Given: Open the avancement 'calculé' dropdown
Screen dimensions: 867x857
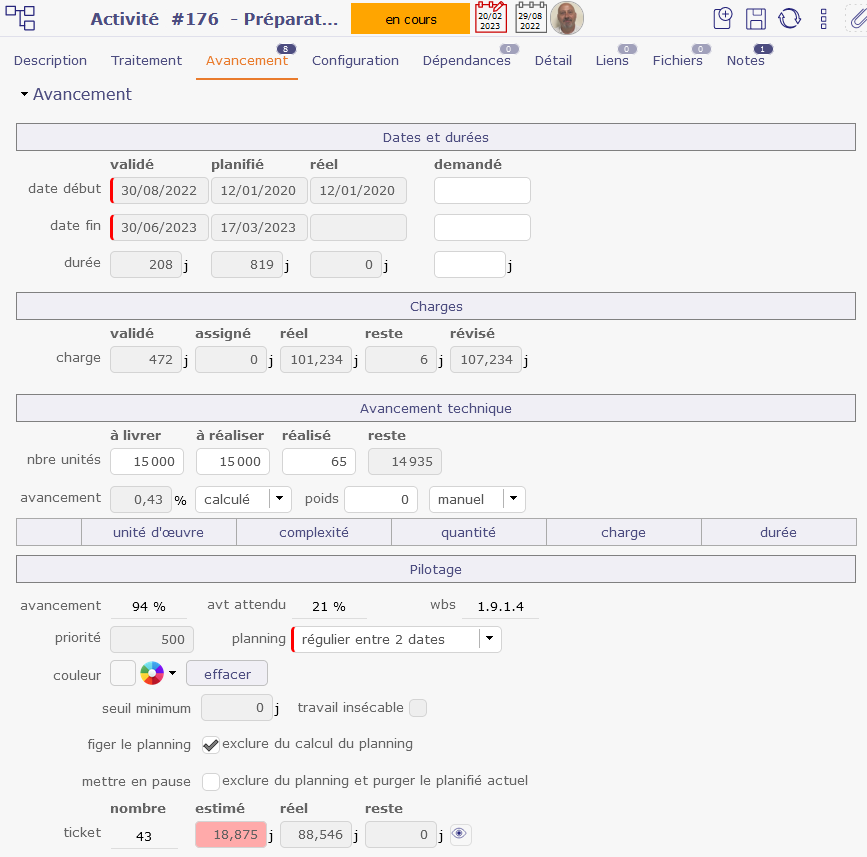Looking at the screenshot, I should [x=280, y=499].
